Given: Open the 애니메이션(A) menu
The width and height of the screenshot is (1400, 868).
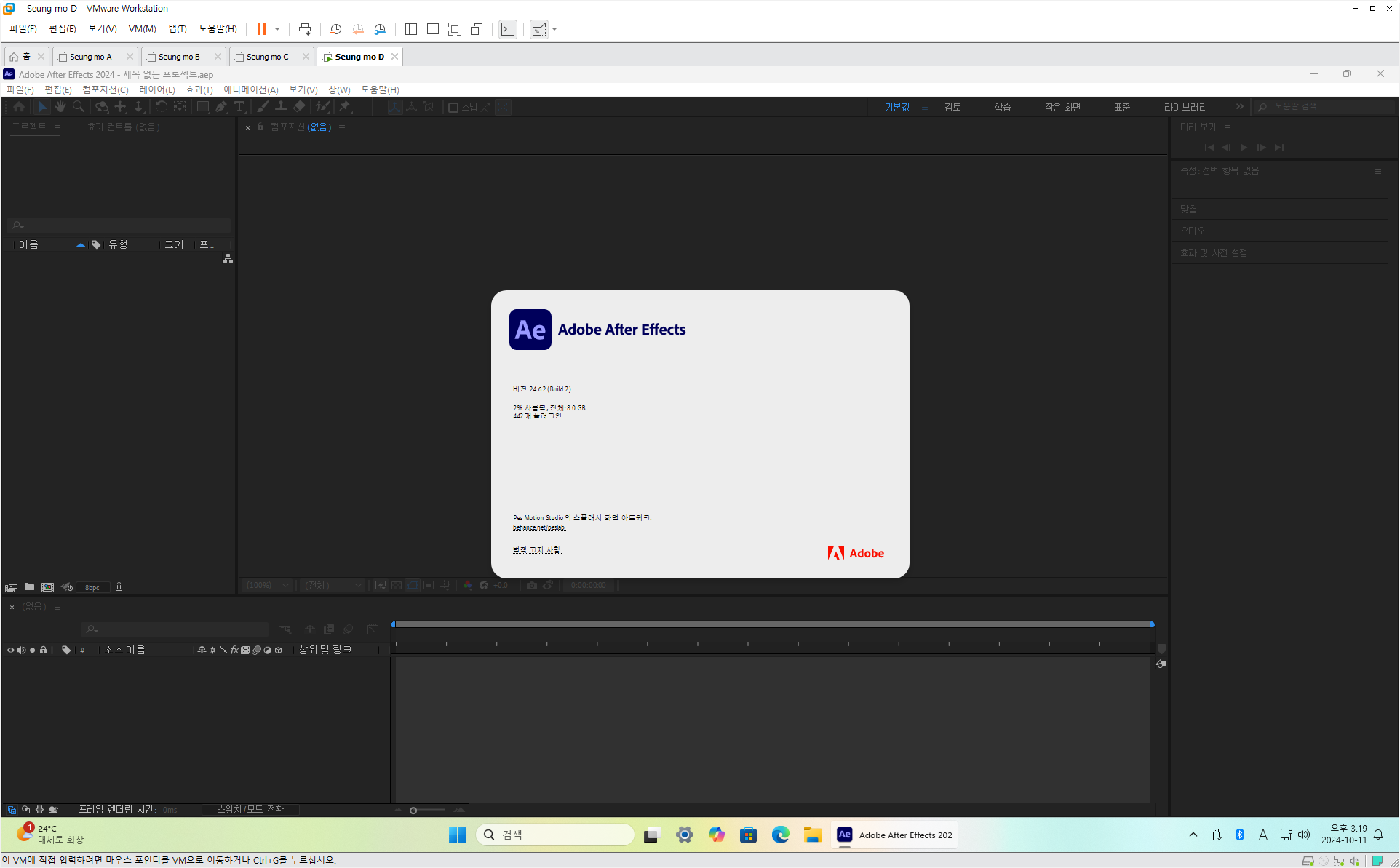Looking at the screenshot, I should (x=251, y=89).
